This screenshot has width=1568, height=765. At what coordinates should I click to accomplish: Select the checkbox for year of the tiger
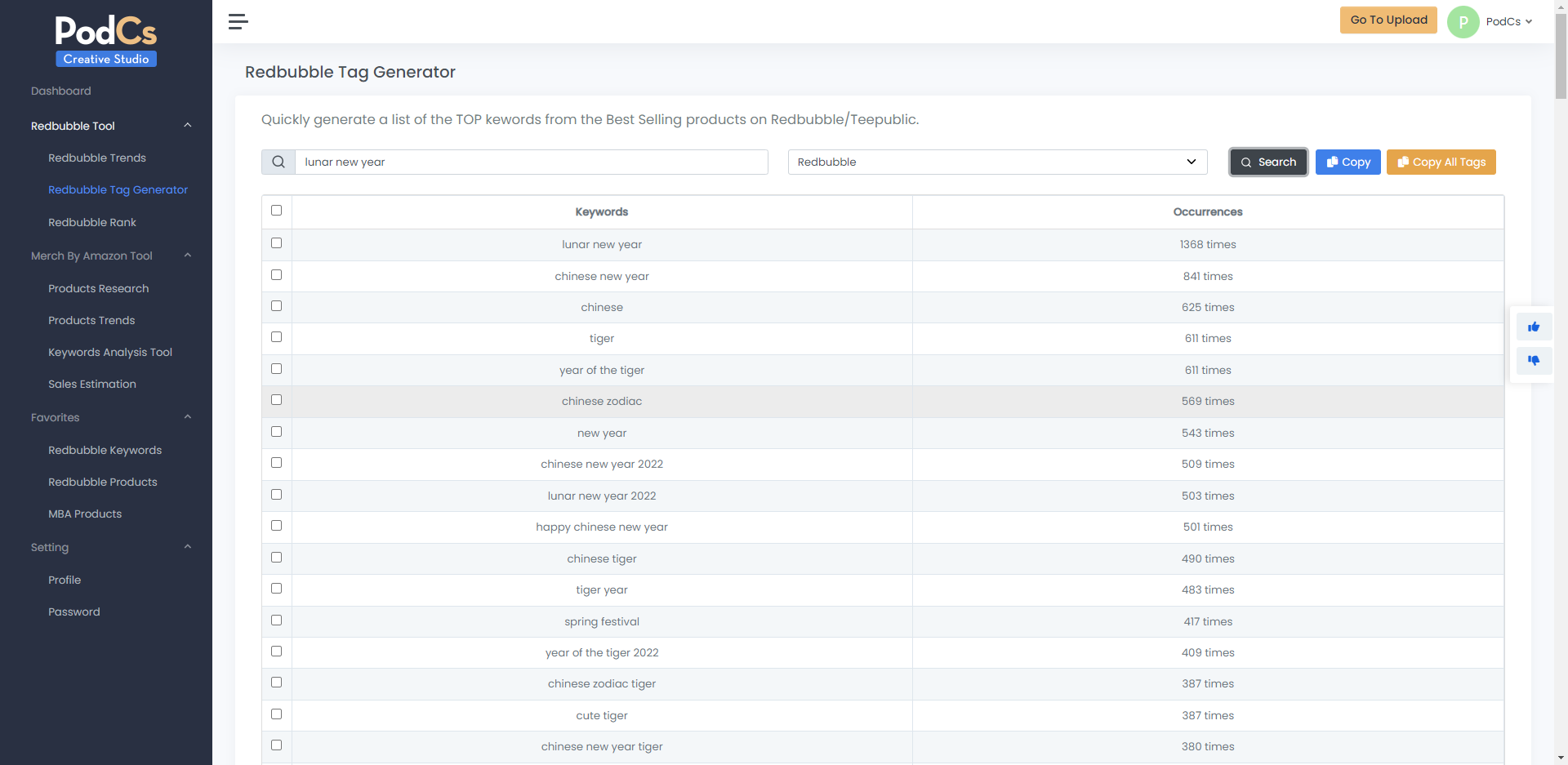coord(276,369)
